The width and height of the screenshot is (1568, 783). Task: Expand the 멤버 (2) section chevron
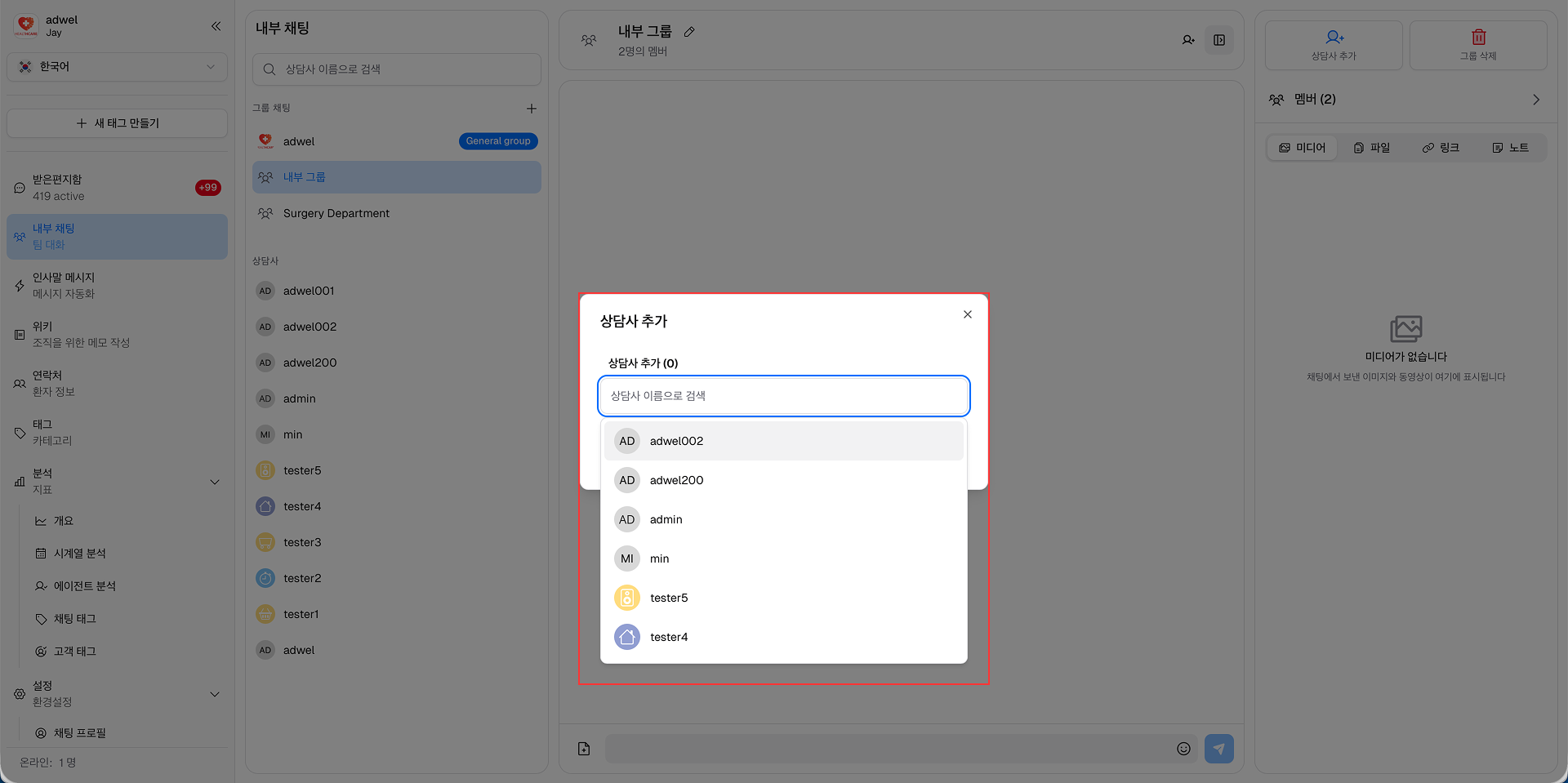click(x=1535, y=99)
